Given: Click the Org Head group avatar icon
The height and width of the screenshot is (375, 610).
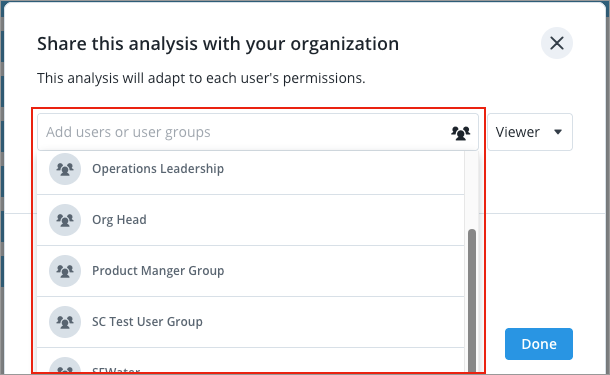Looking at the screenshot, I should (x=65, y=220).
